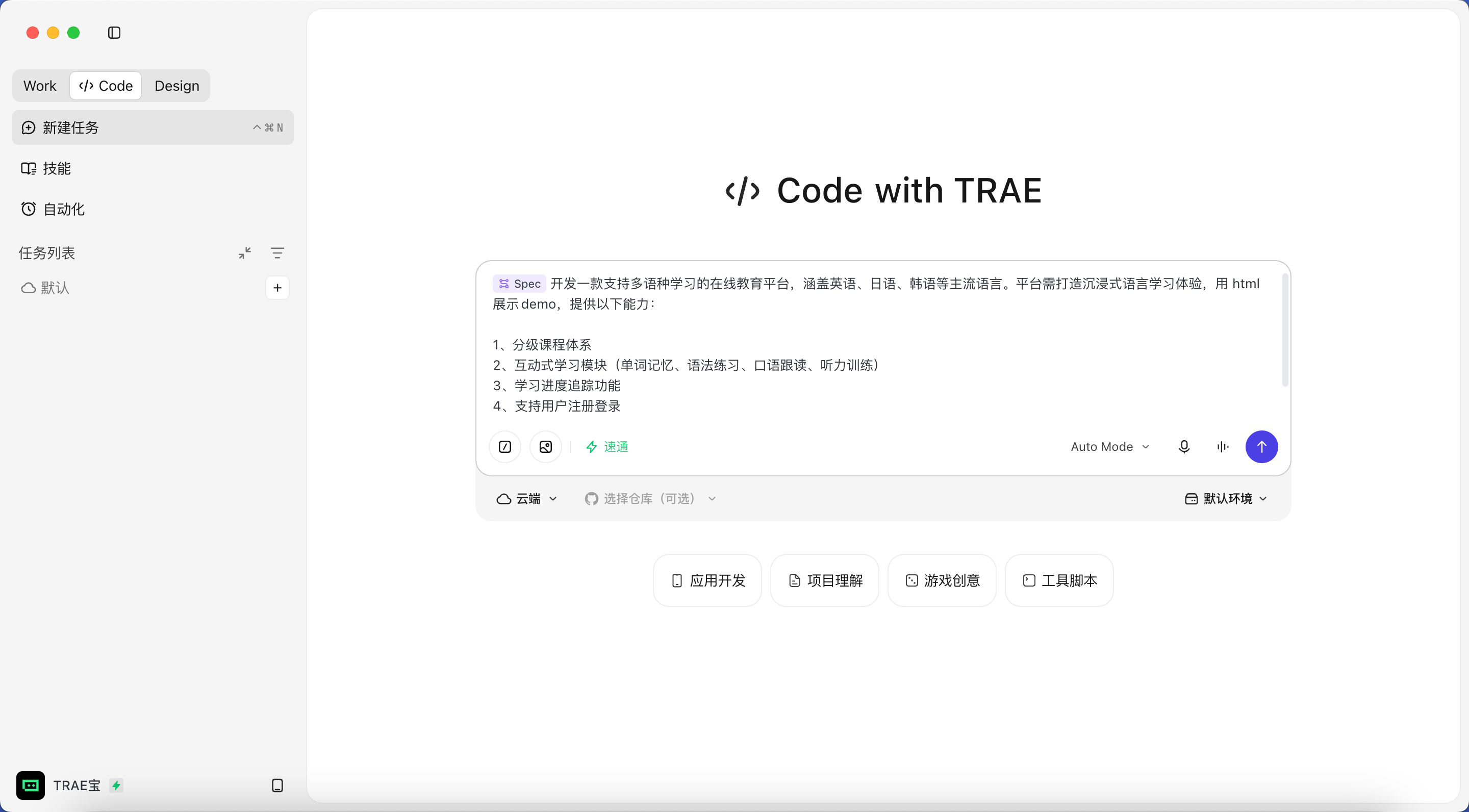1469x812 pixels.
Task: Open the 自动化 automation page
Action: click(x=153, y=209)
